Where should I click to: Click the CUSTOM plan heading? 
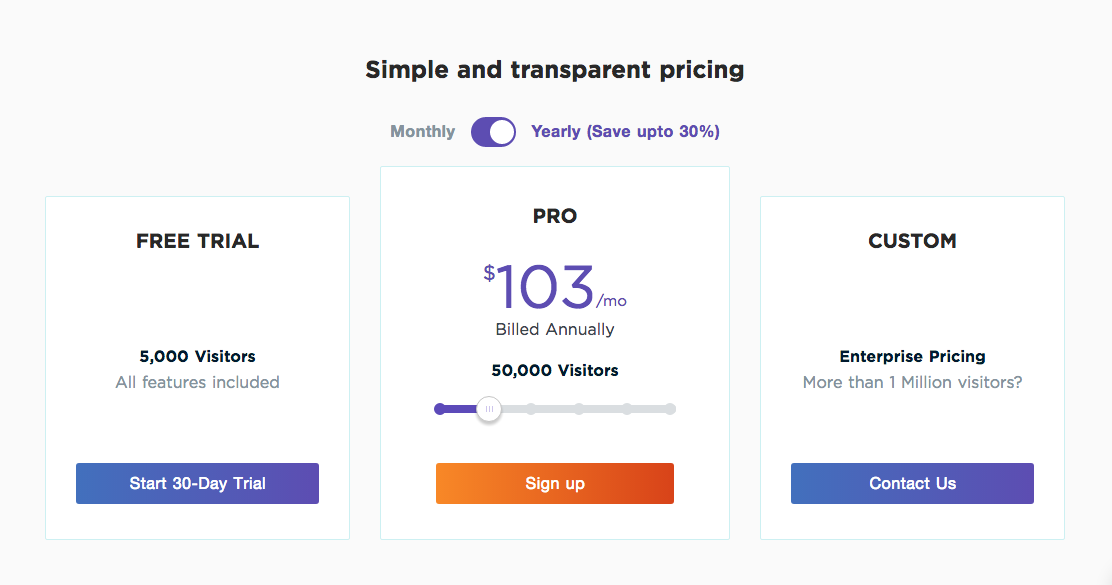click(912, 241)
